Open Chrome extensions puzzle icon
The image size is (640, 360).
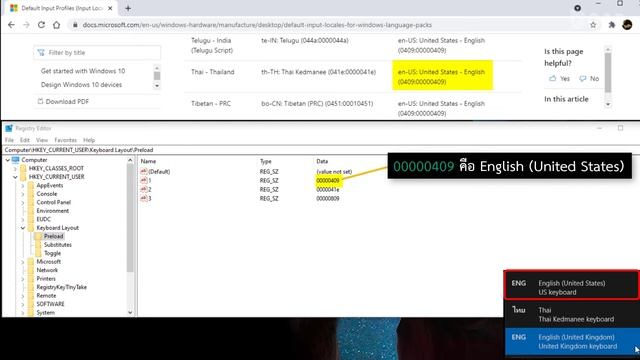pyautogui.click(x=611, y=25)
